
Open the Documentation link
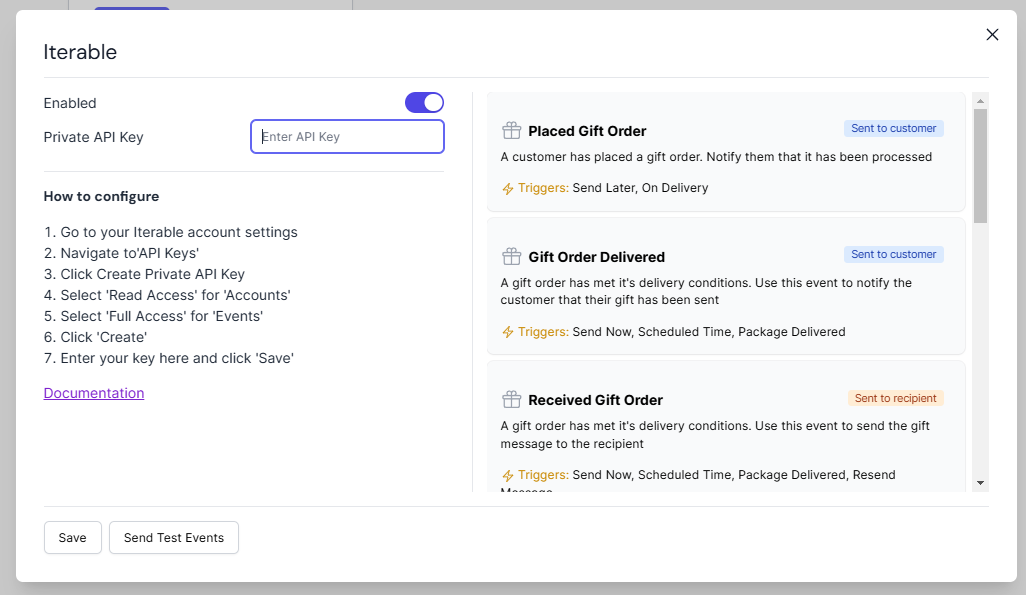[94, 393]
